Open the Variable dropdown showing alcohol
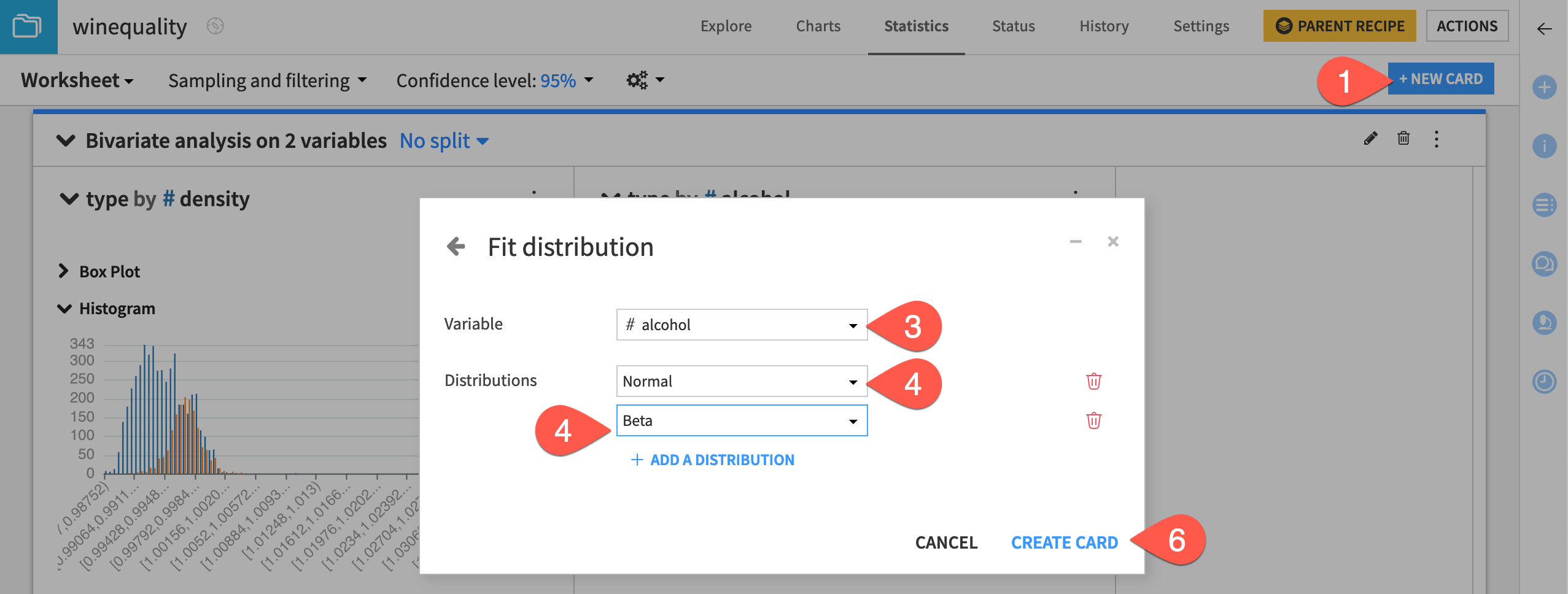 click(741, 325)
